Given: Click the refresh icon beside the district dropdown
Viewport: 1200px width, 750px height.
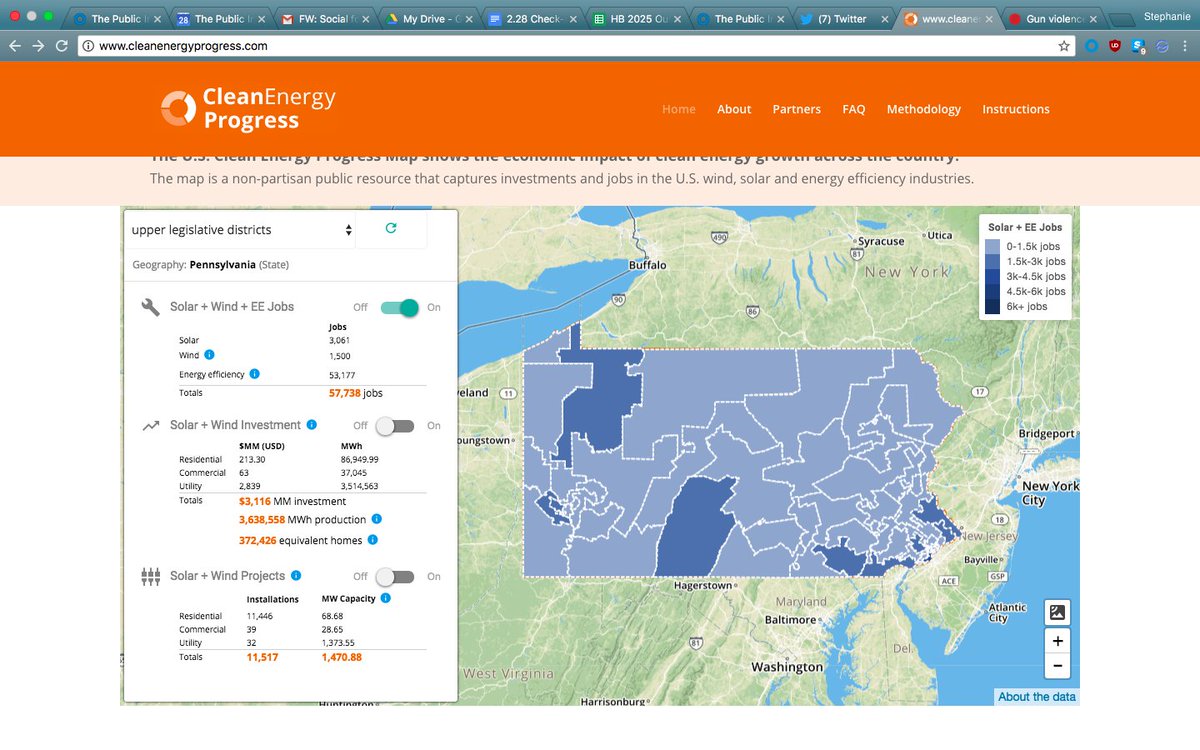Looking at the screenshot, I should pyautogui.click(x=391, y=228).
